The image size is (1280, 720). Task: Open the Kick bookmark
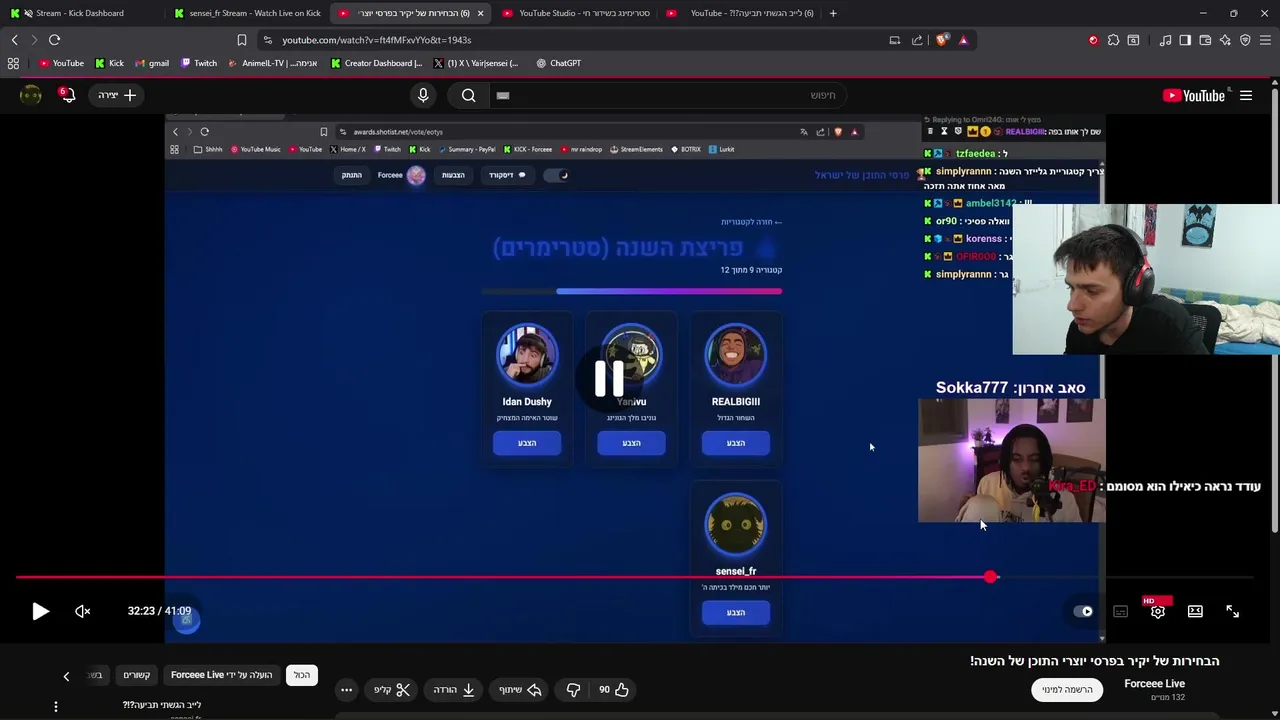(x=110, y=63)
